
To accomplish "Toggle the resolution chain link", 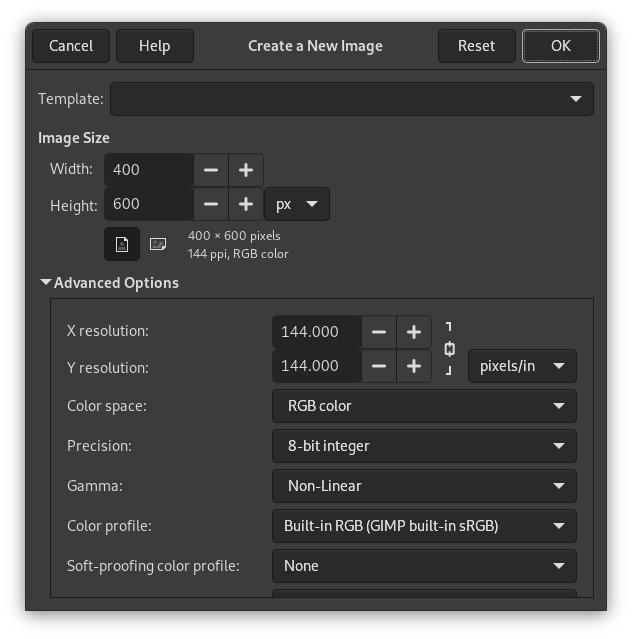I will pyautogui.click(x=450, y=349).
